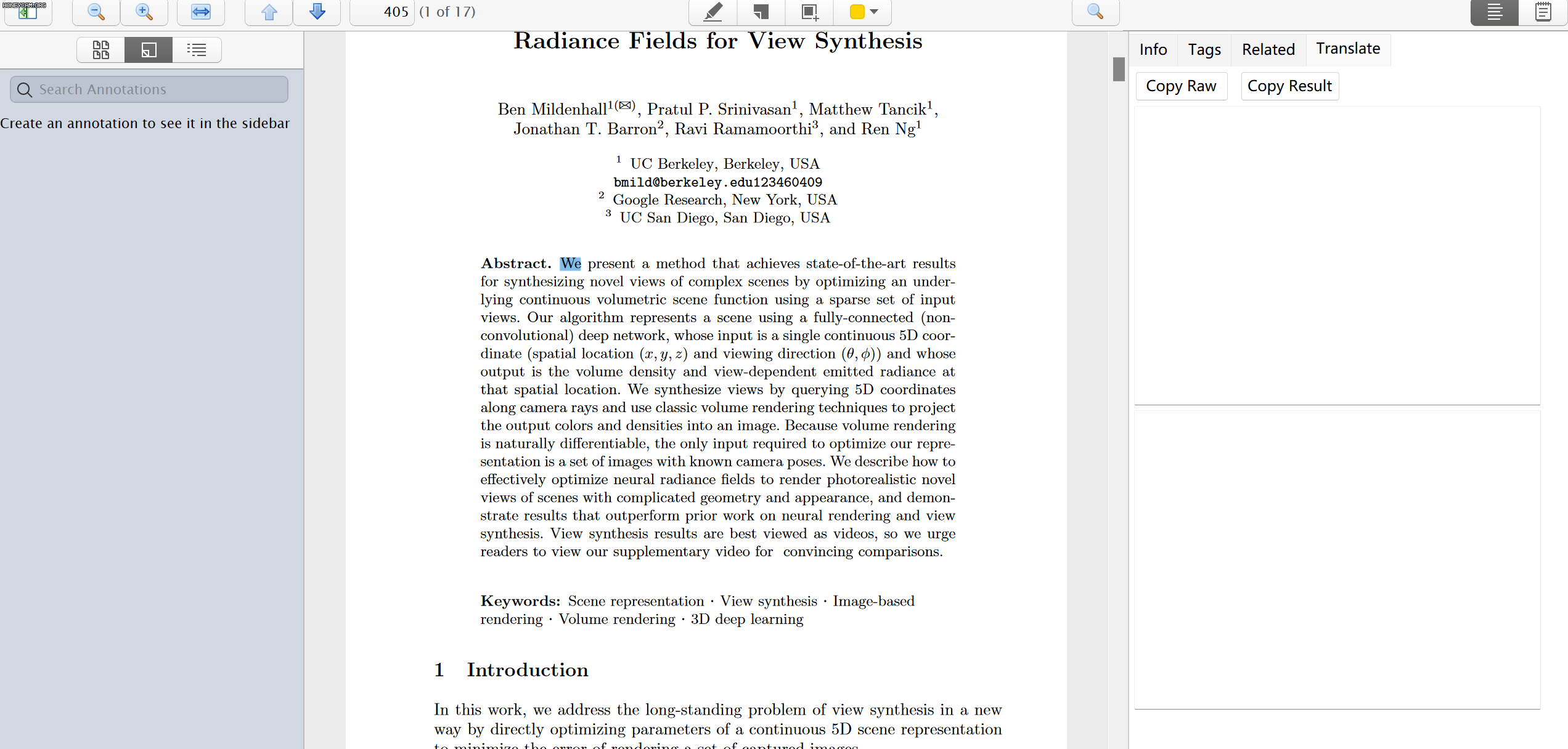Click the fit-to-width arrows icon
The image size is (1568, 749).
tap(200, 12)
